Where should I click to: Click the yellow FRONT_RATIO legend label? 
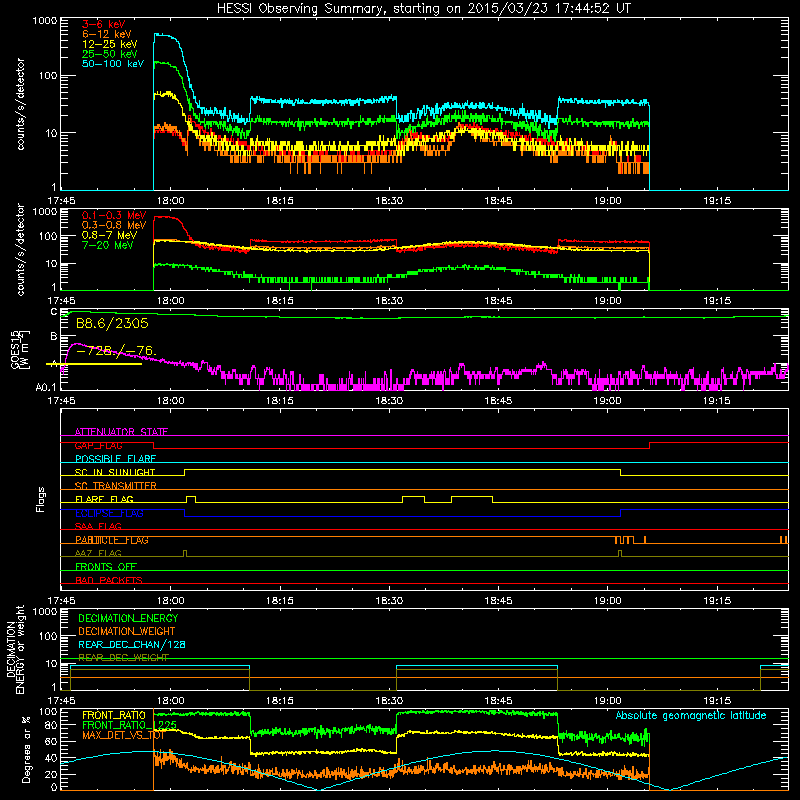[114, 715]
